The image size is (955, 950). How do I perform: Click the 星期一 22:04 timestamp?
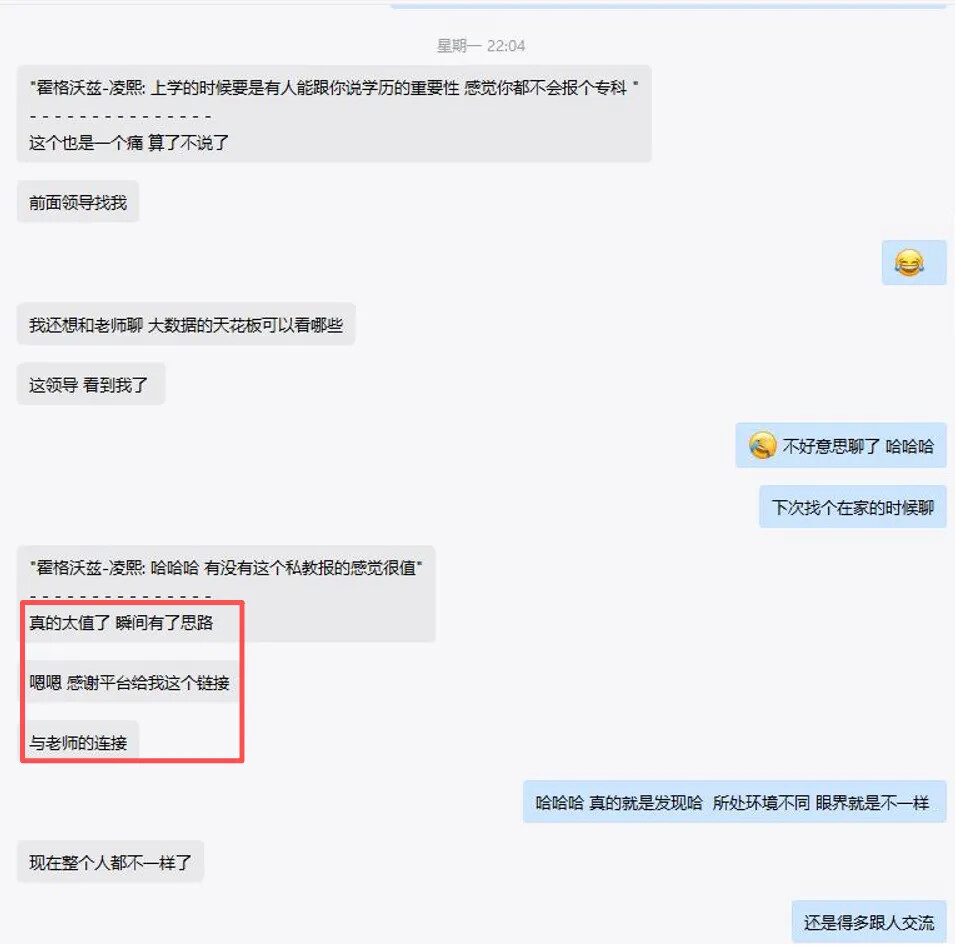click(481, 46)
